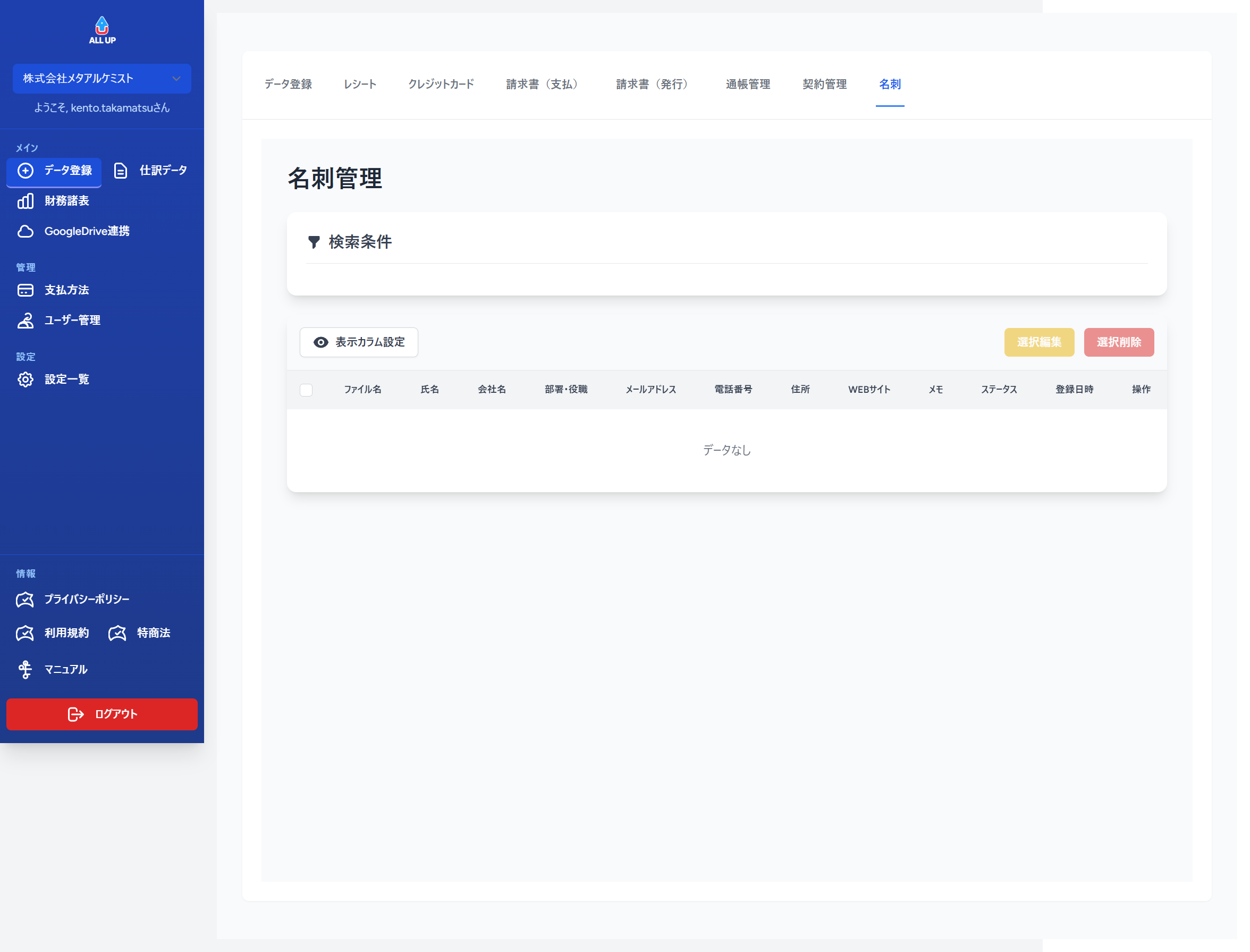Switch to the 契約管理 tab
Viewport: 1250px width, 952px height.
click(x=824, y=84)
